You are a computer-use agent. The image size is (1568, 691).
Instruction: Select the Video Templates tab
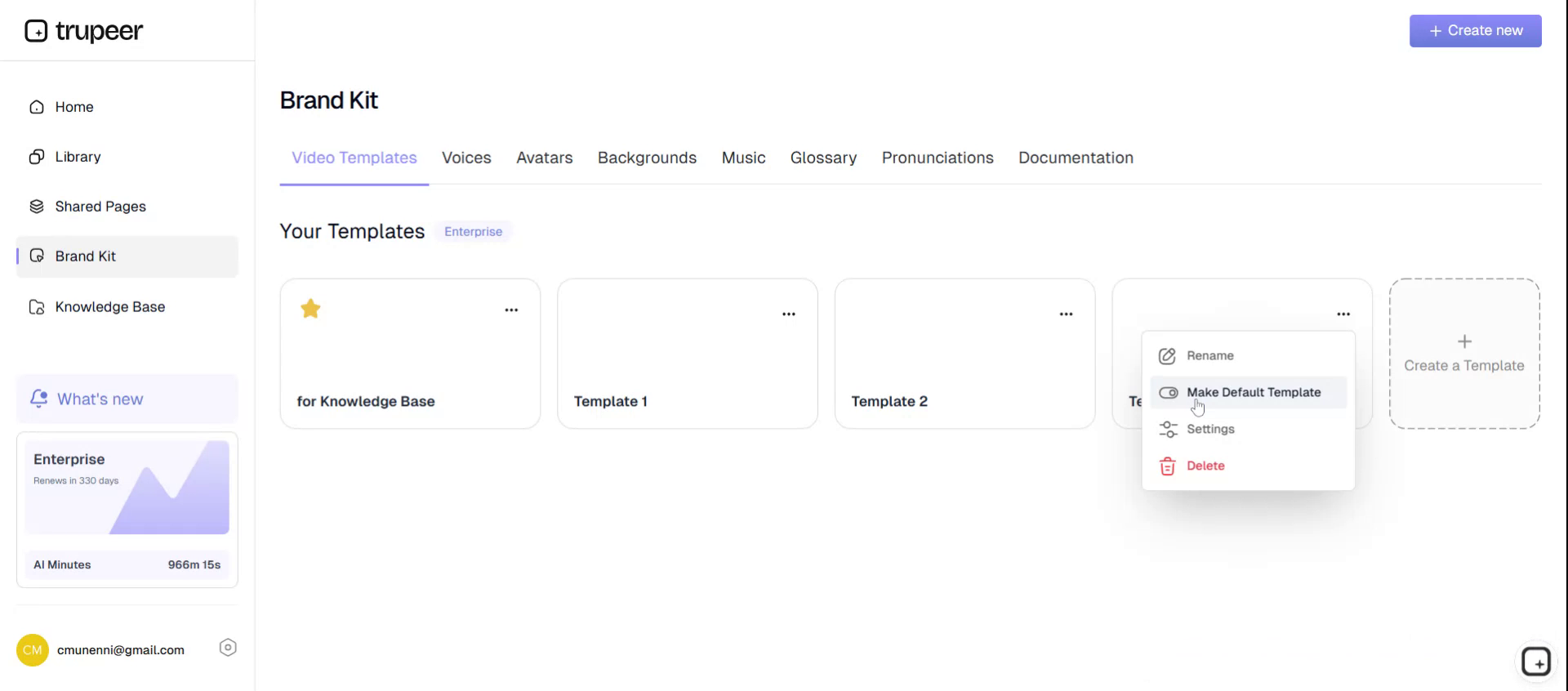tap(354, 158)
